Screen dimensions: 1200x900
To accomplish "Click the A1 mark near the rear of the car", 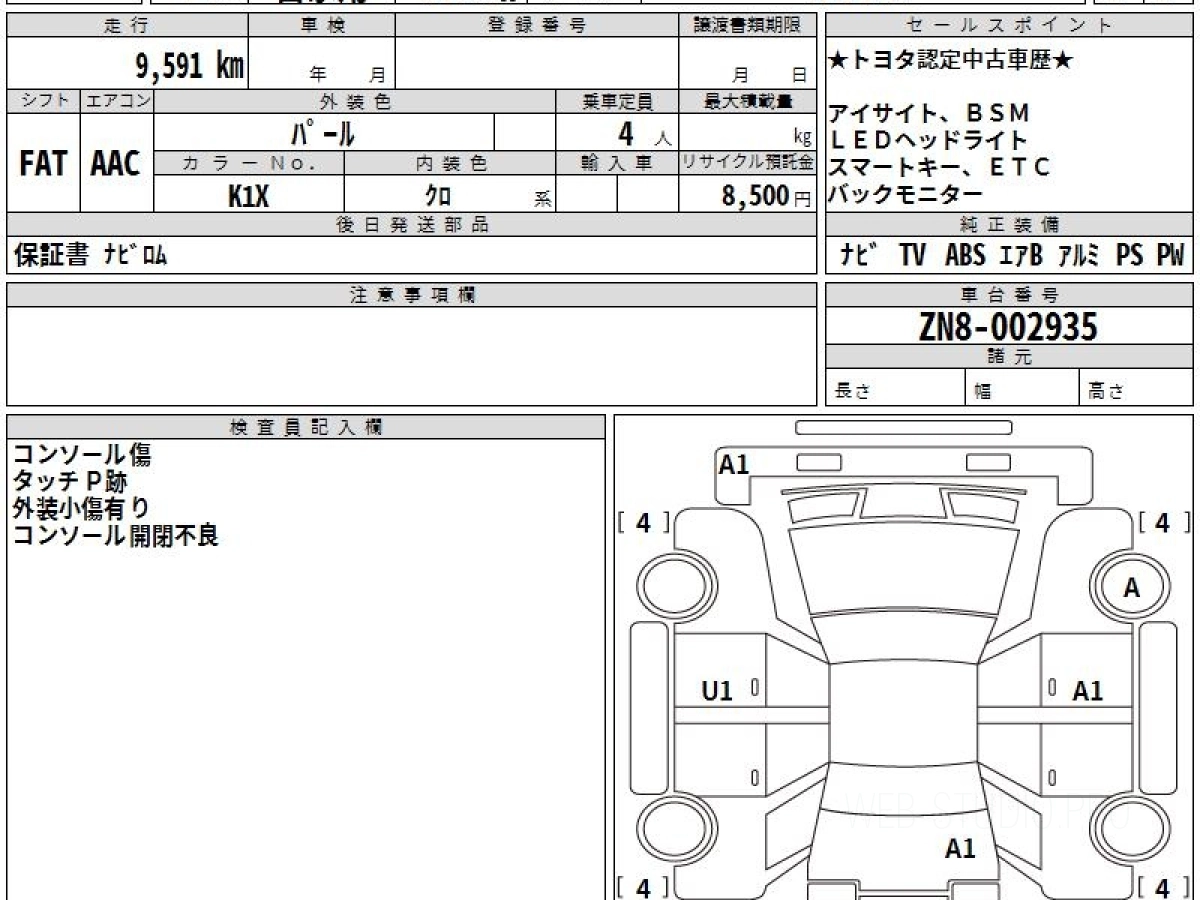I will pyautogui.click(x=960, y=850).
